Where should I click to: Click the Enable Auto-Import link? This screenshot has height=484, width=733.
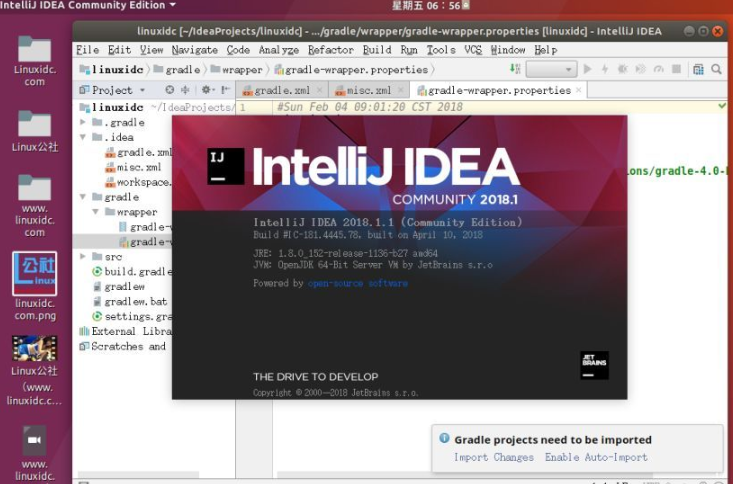click(x=596, y=457)
